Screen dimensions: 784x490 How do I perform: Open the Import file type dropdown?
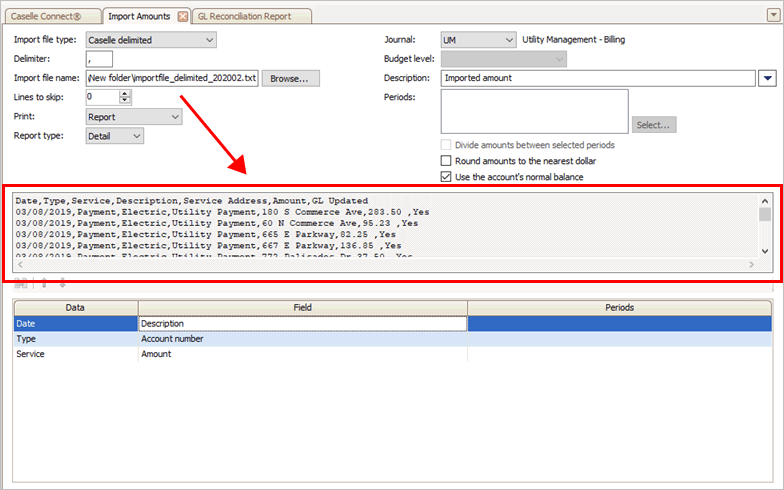pos(209,40)
